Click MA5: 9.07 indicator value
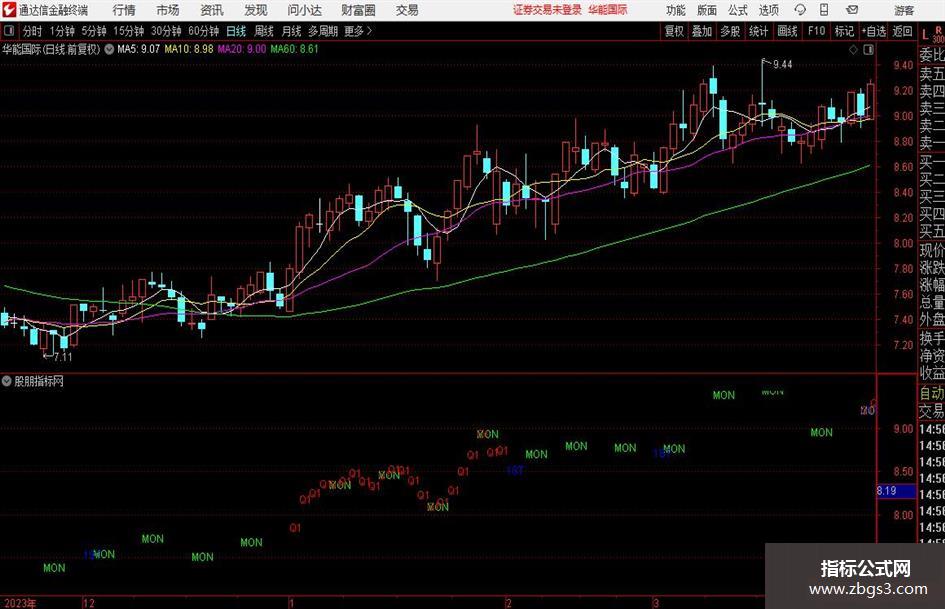Image resolution: width=945 pixels, height=609 pixels. 139,49
